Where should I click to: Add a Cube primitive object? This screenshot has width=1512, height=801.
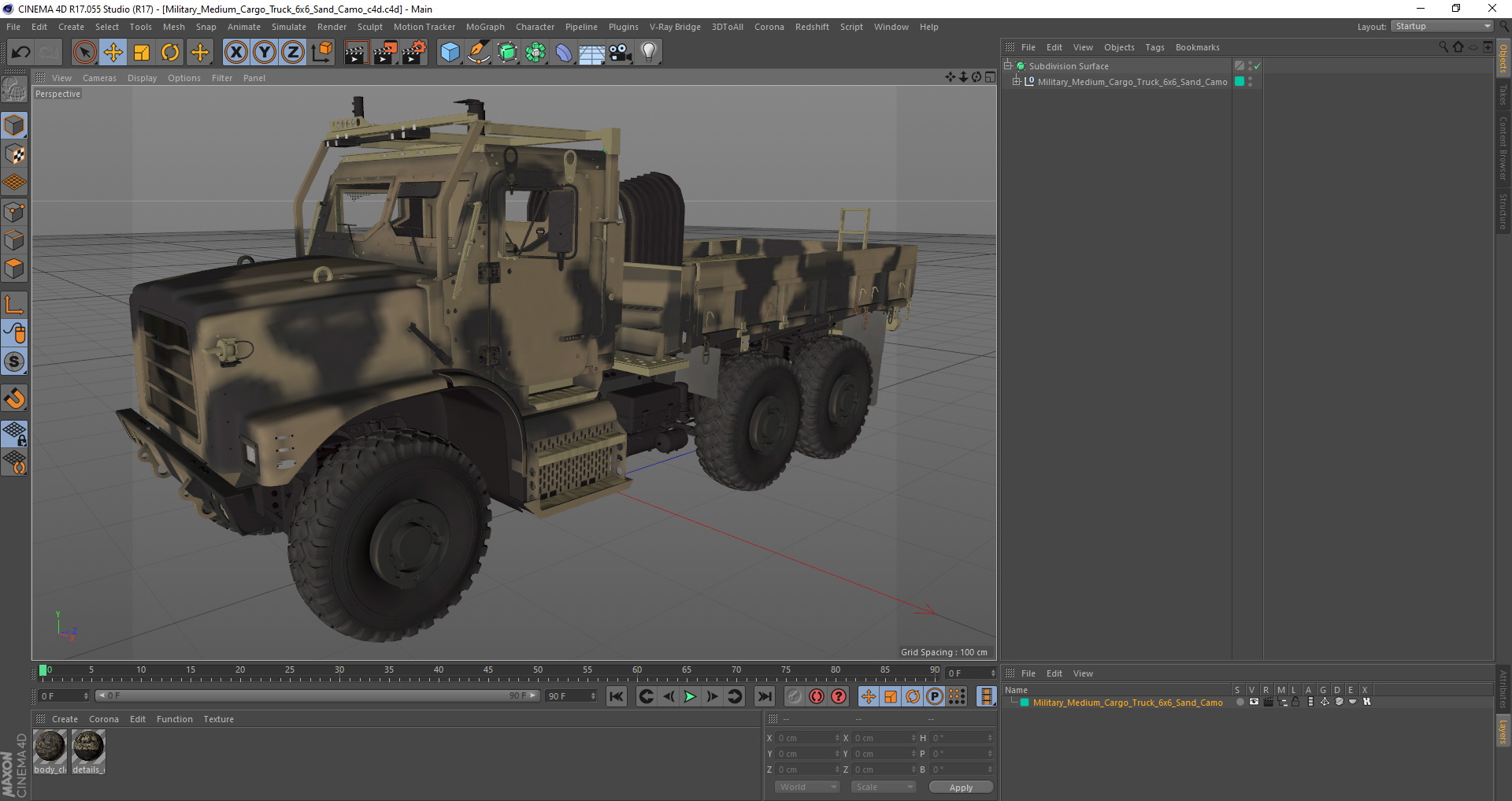pos(450,53)
